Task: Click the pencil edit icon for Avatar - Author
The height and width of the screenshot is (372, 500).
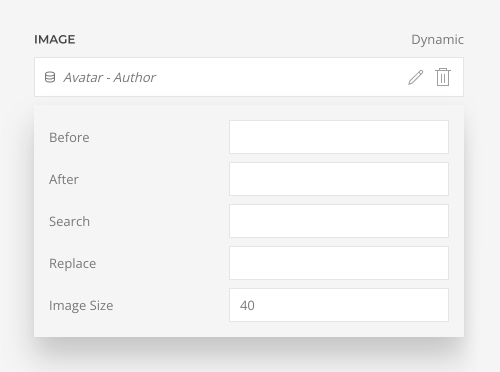Action: click(x=416, y=77)
